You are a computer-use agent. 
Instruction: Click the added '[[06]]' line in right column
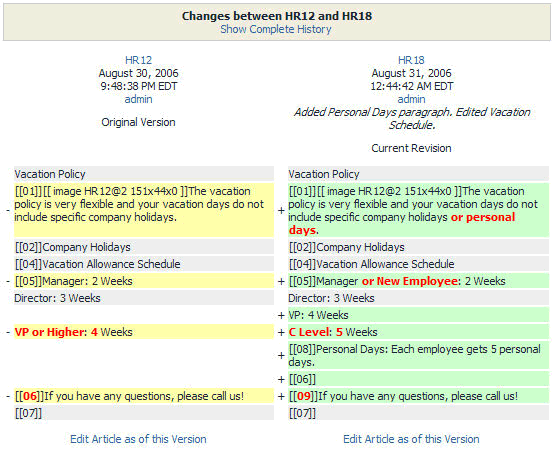point(418,379)
